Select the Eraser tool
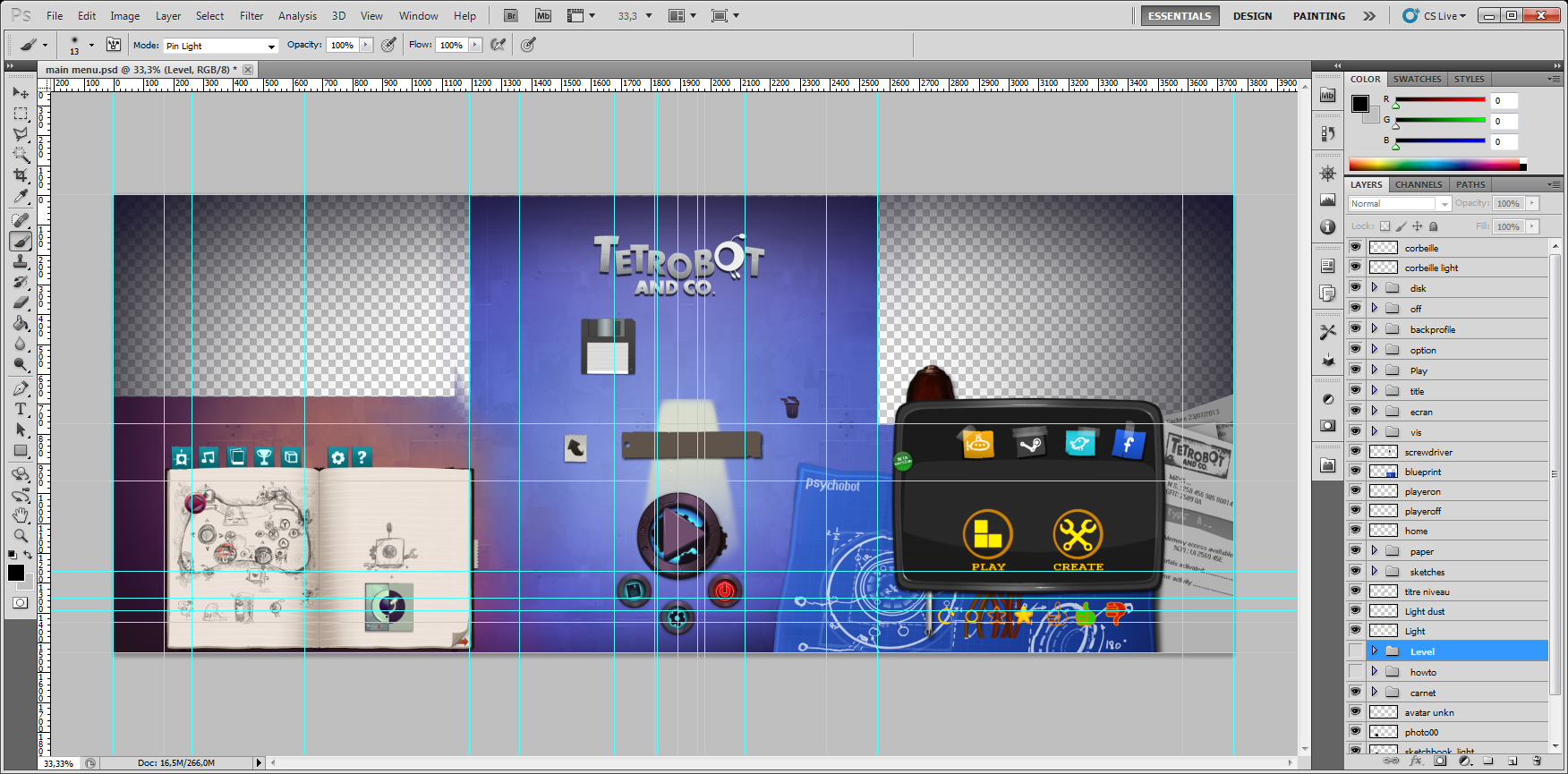Viewport: 1568px width, 774px height. (x=21, y=302)
